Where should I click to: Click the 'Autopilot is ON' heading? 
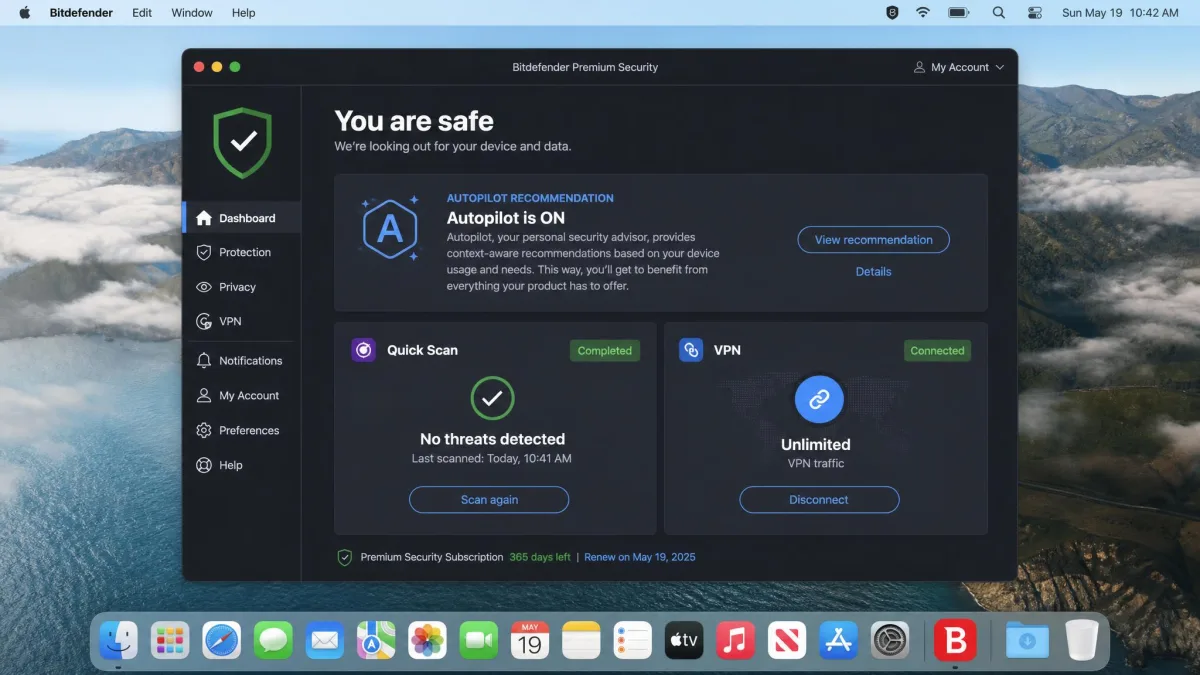(506, 218)
